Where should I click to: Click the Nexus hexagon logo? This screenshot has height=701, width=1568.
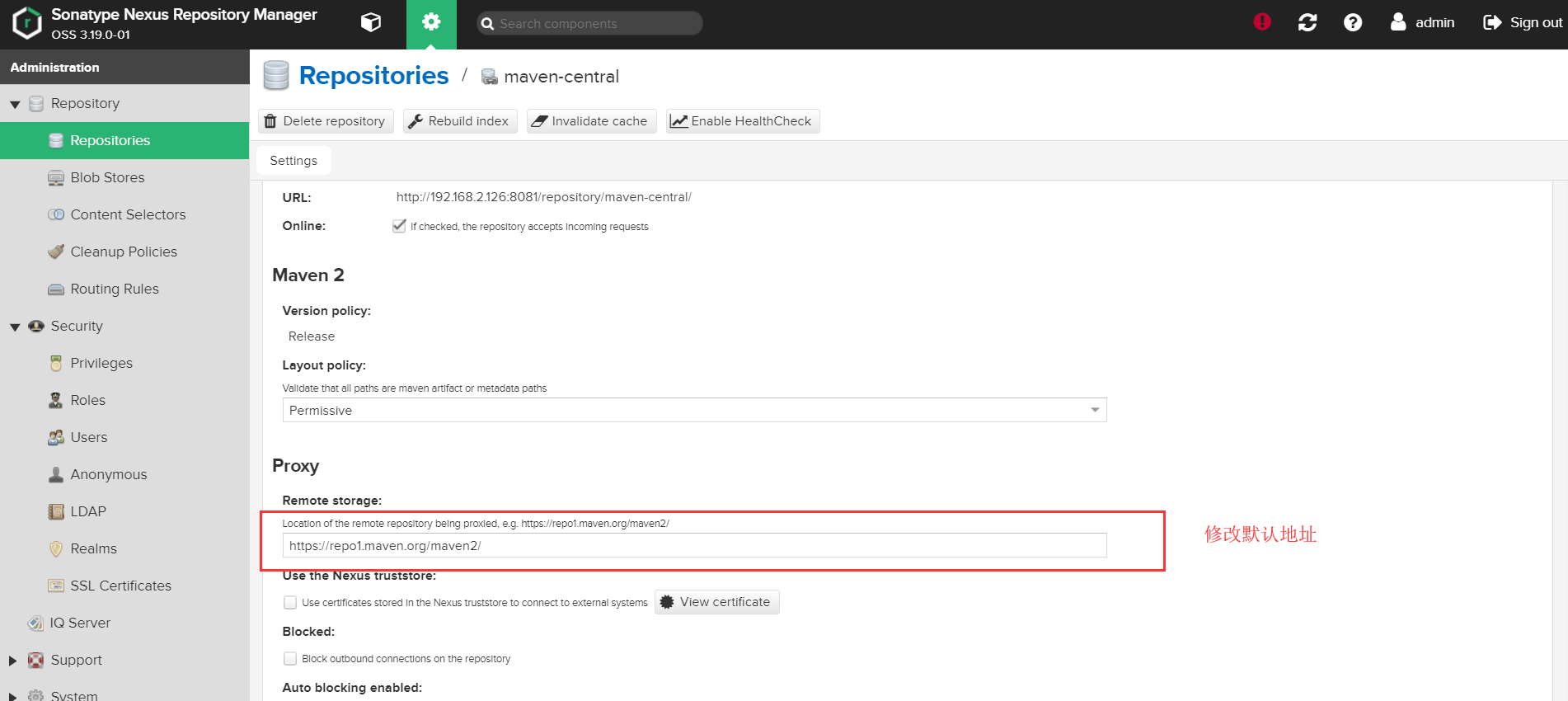(27, 23)
